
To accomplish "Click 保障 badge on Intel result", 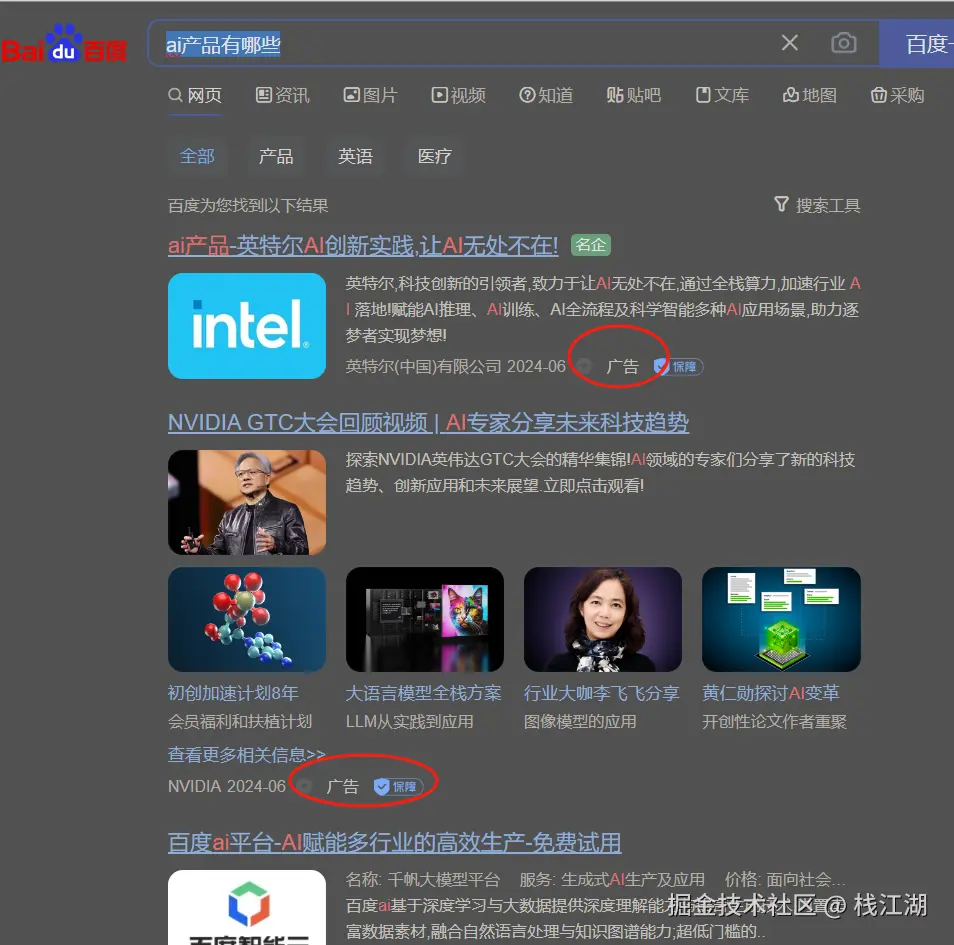I will click(x=678, y=366).
